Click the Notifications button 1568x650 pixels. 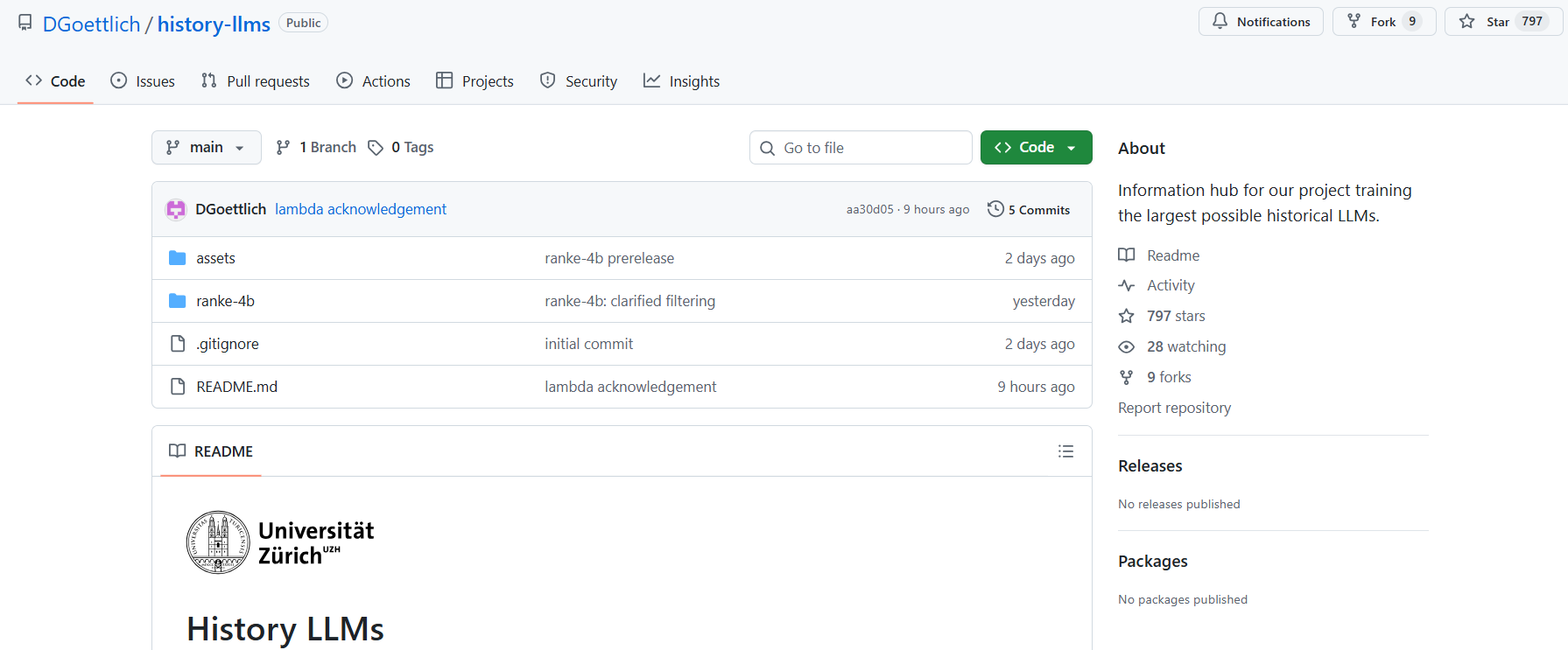1261,21
